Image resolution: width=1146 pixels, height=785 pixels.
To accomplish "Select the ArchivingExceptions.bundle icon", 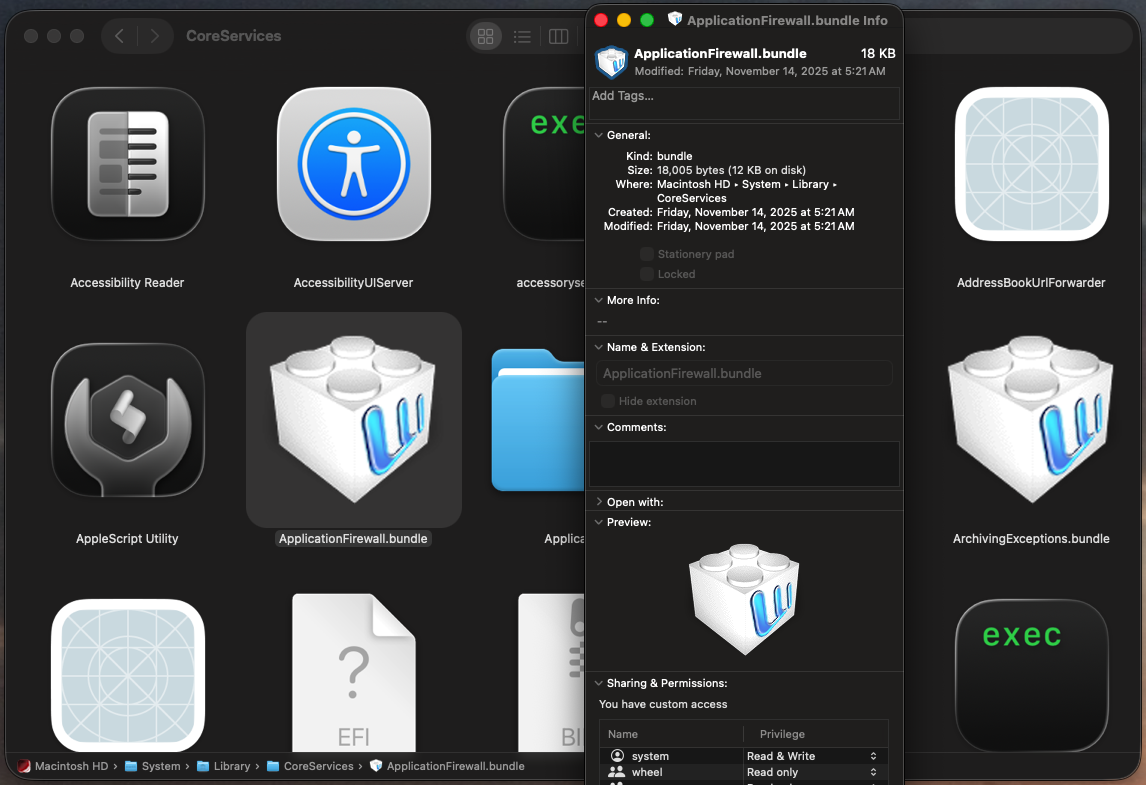I will tap(1031, 420).
